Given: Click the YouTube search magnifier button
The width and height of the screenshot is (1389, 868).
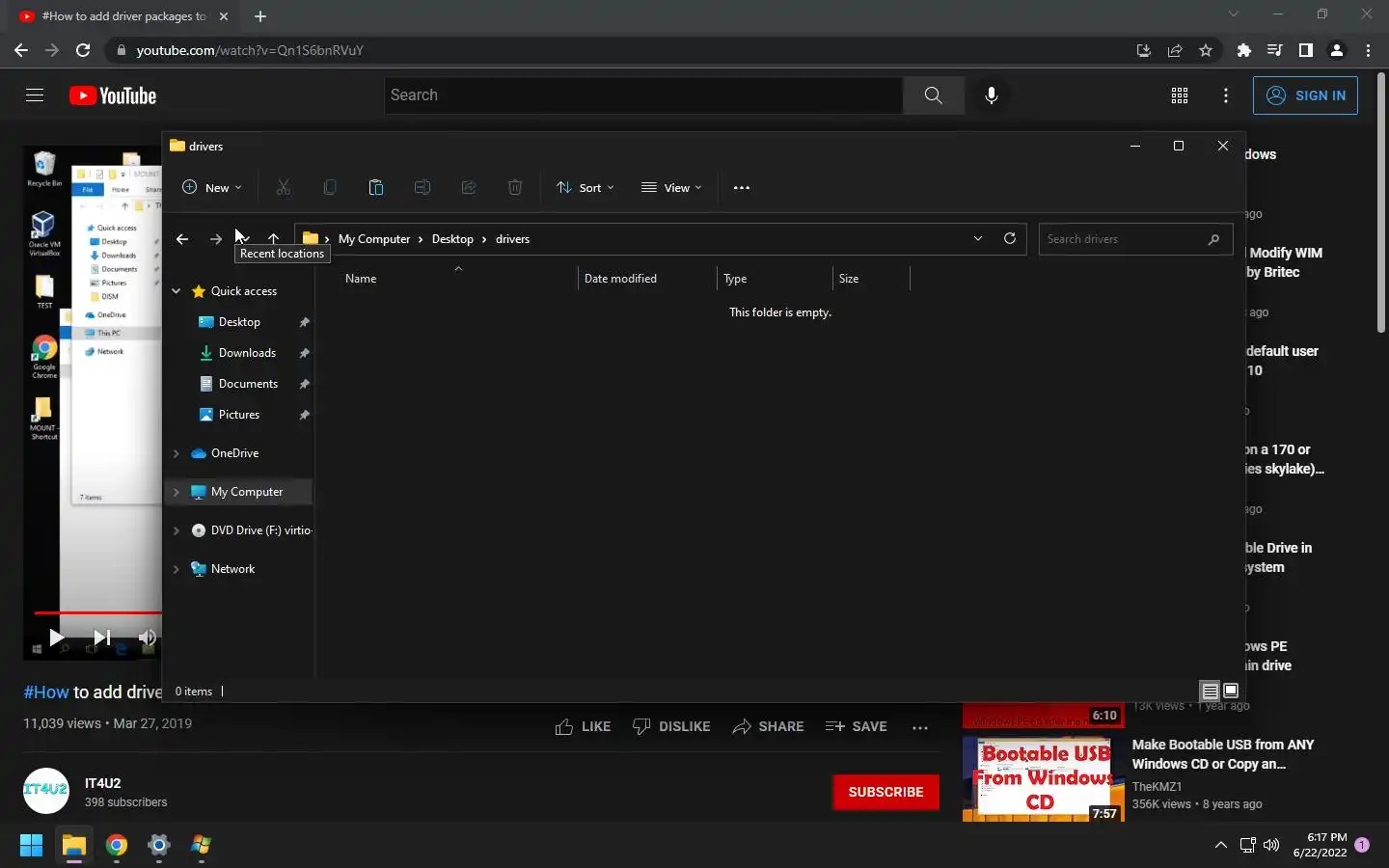Looking at the screenshot, I should point(933,95).
